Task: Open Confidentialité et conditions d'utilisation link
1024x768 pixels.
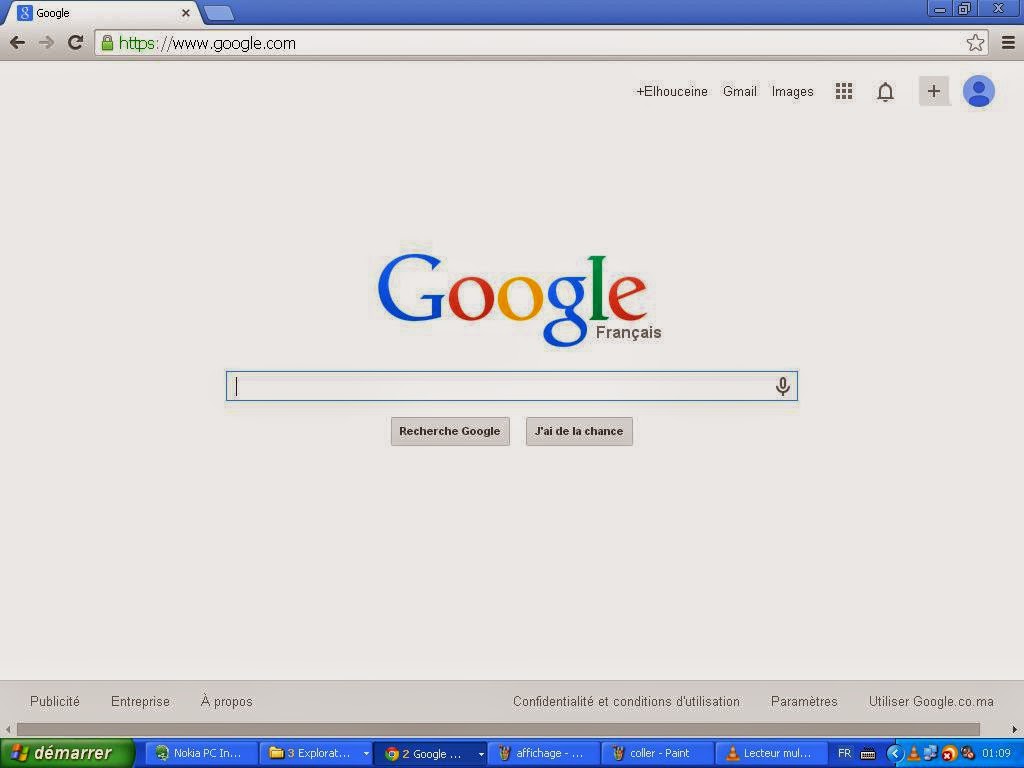Action: pyautogui.click(x=626, y=701)
